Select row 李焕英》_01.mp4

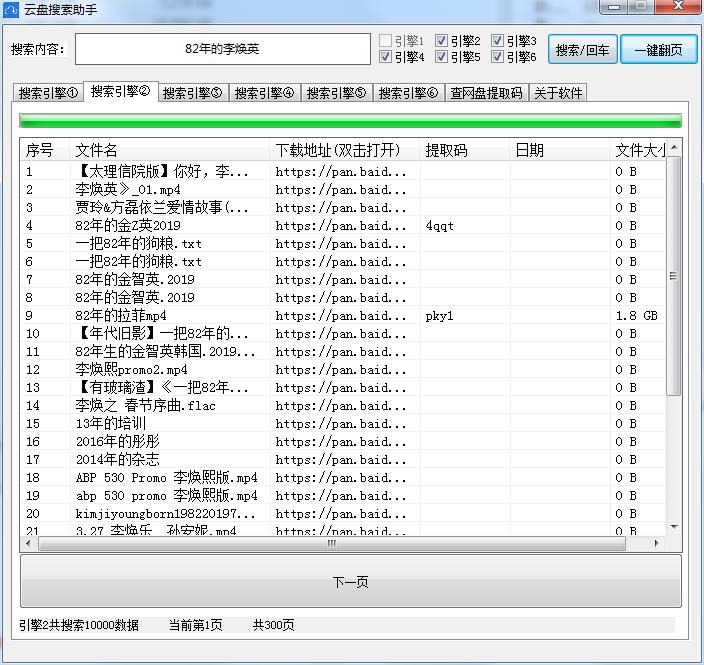[343, 189]
